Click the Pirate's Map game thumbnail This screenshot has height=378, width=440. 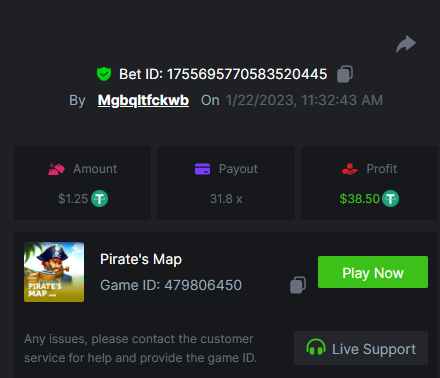[54, 272]
